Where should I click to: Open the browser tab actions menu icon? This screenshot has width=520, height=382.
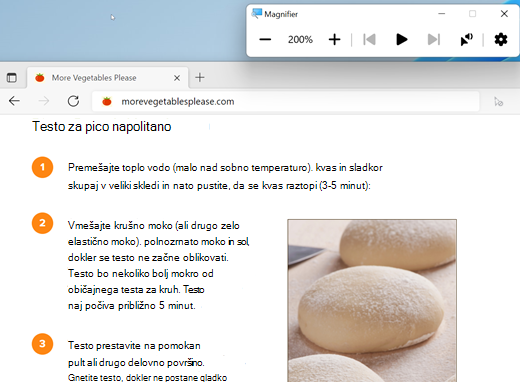coord(12,78)
